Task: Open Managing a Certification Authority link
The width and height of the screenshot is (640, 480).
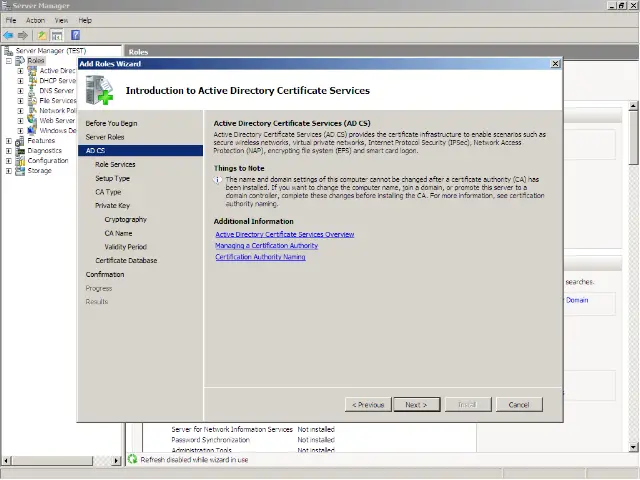Action: point(267,246)
